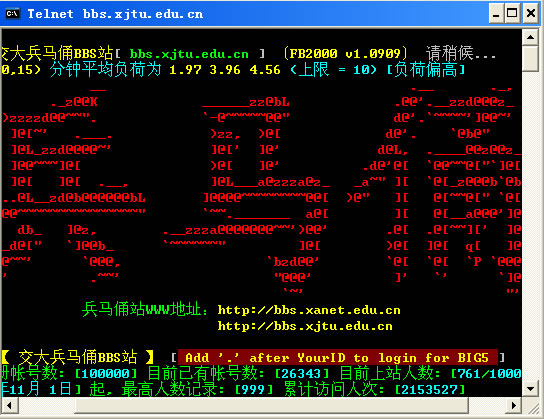Click the vertical scrollbar down arrow
This screenshot has width=544, height=419.
530,389
